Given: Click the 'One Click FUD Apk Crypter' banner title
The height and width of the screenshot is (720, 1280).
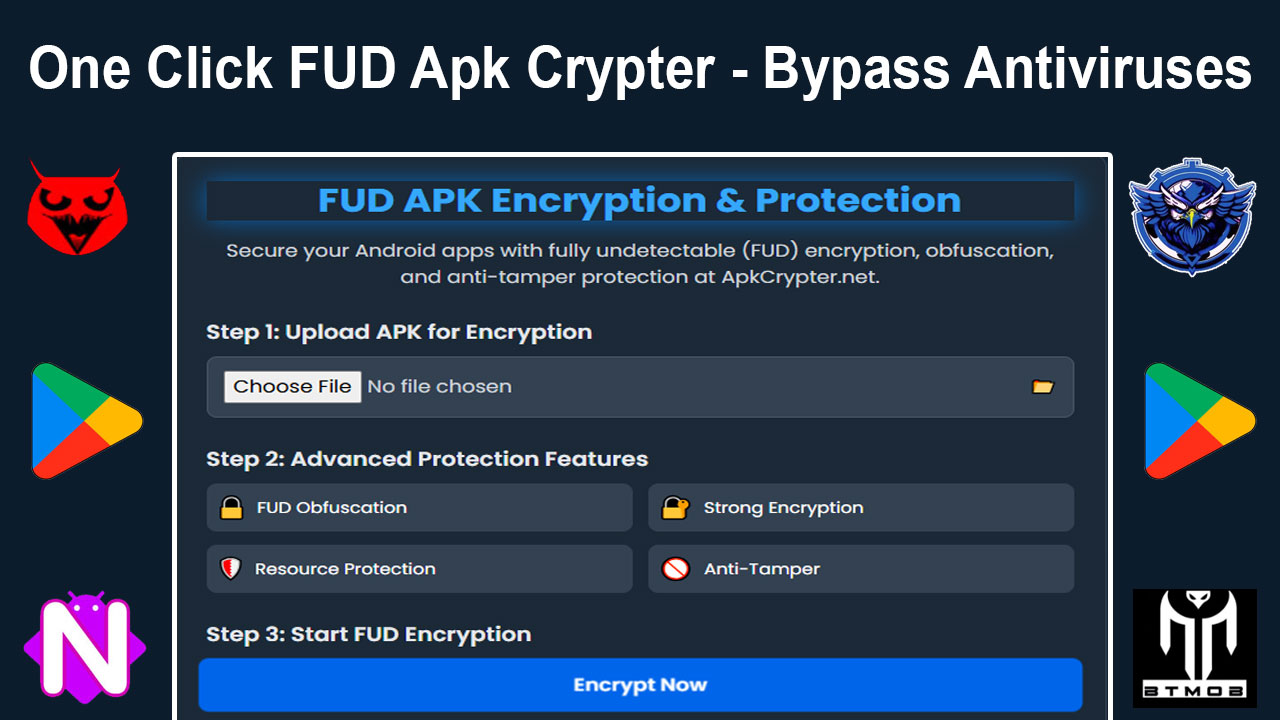Looking at the screenshot, I should click(640, 70).
